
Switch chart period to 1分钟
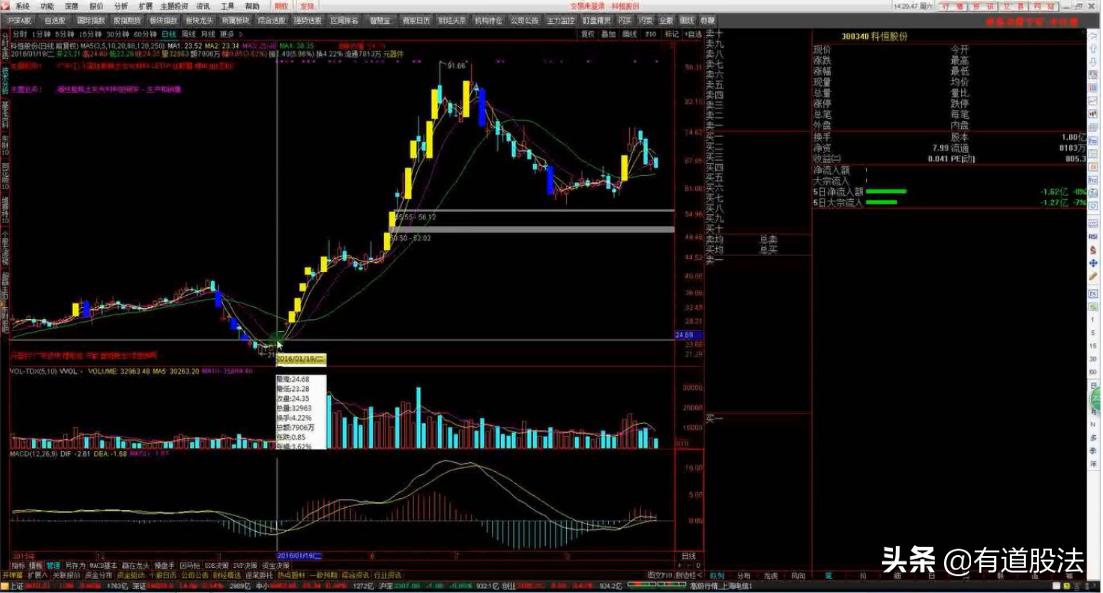click(x=42, y=34)
